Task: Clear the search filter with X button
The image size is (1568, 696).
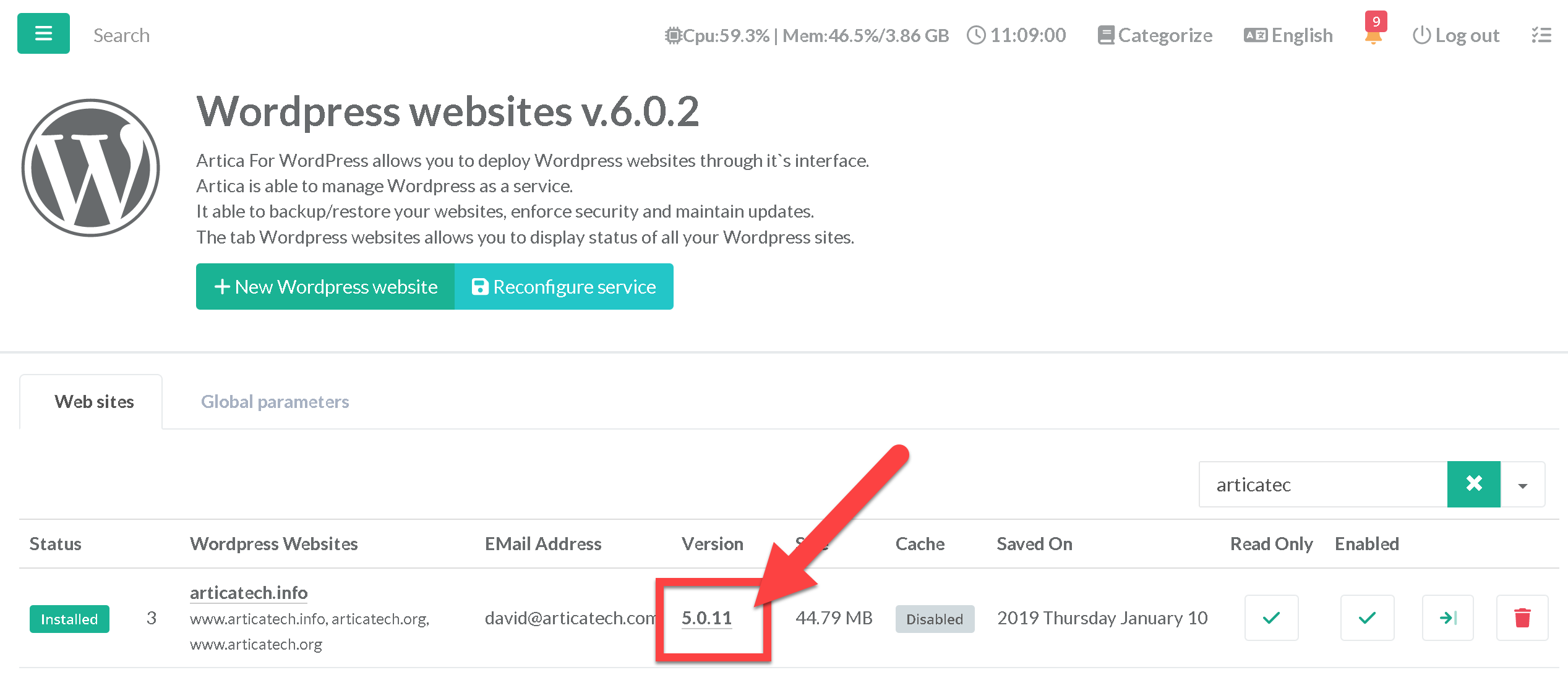Action: pos(1473,484)
